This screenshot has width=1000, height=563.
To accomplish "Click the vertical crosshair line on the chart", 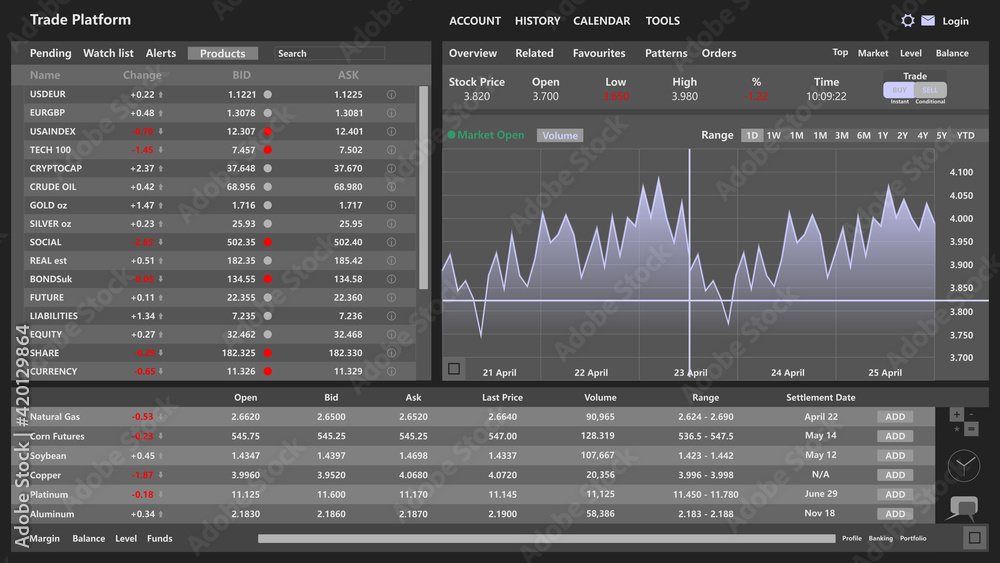I will (689, 261).
